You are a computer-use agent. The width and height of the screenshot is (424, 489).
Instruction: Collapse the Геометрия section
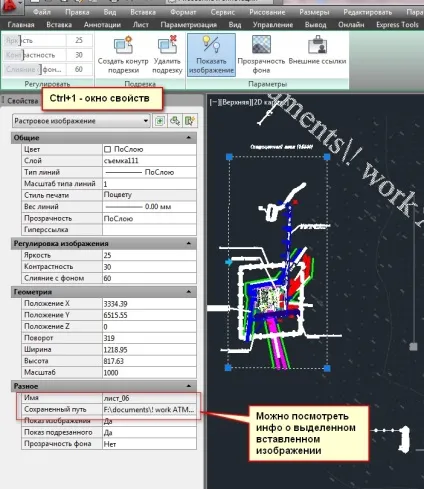[x=189, y=292]
